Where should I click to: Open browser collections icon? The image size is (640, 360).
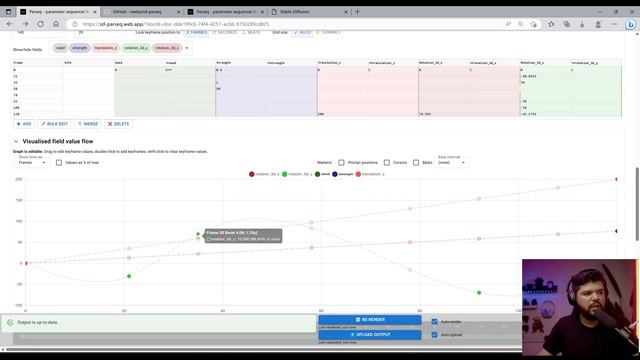point(567,24)
